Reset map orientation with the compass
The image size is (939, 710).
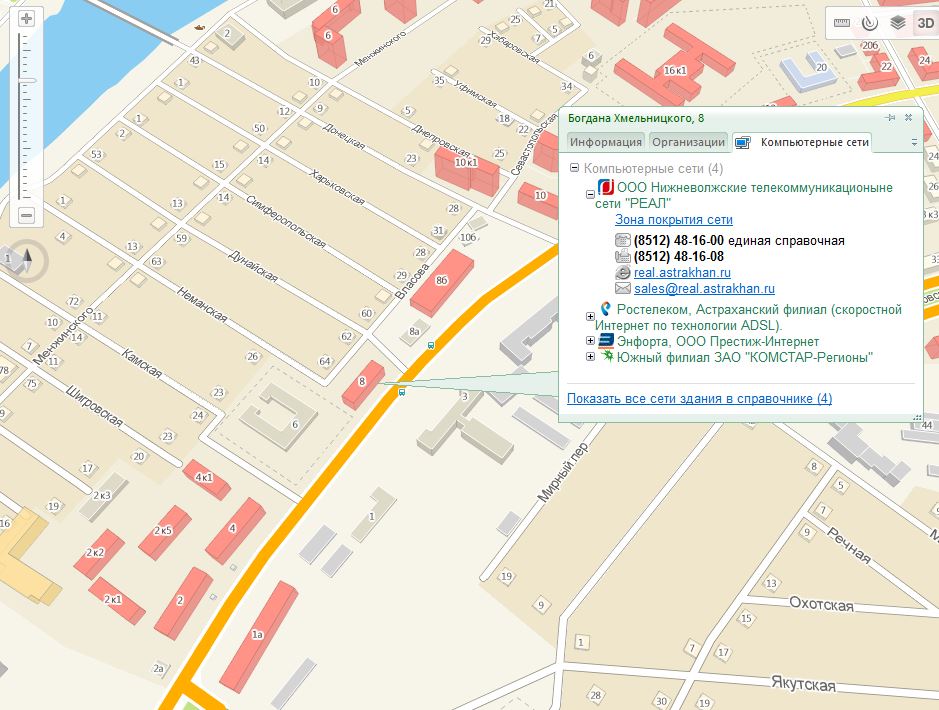click(x=26, y=259)
